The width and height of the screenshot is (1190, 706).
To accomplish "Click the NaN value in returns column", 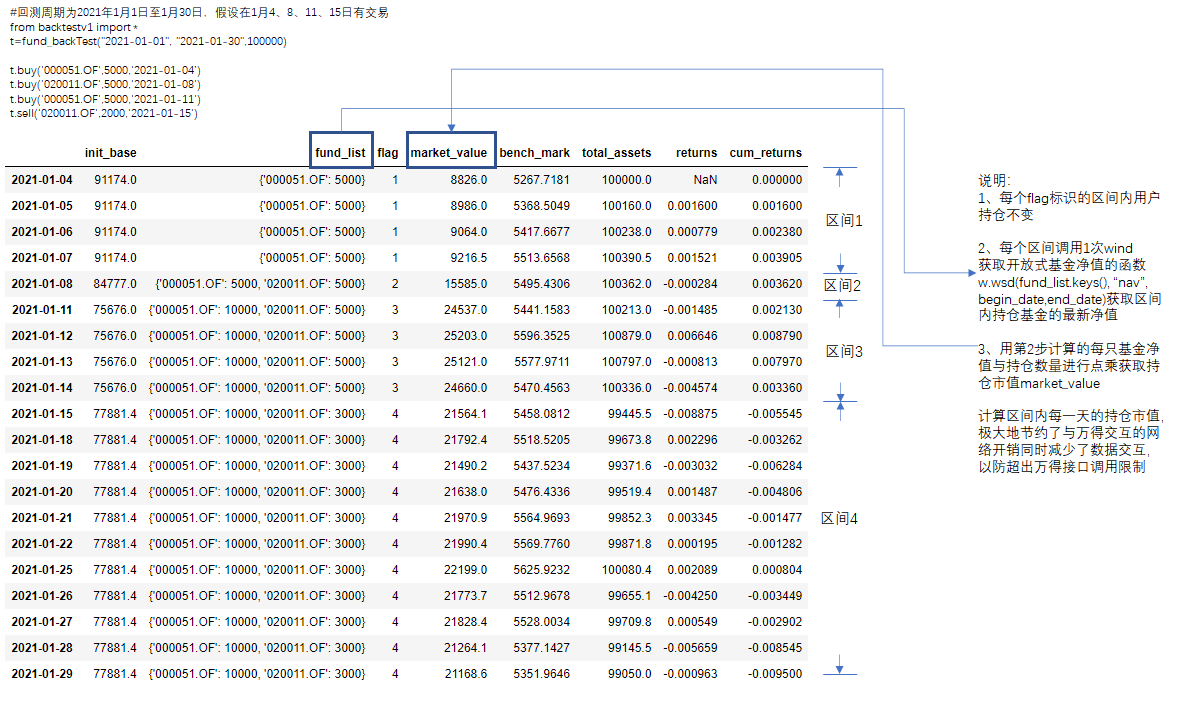I will 704,180.
